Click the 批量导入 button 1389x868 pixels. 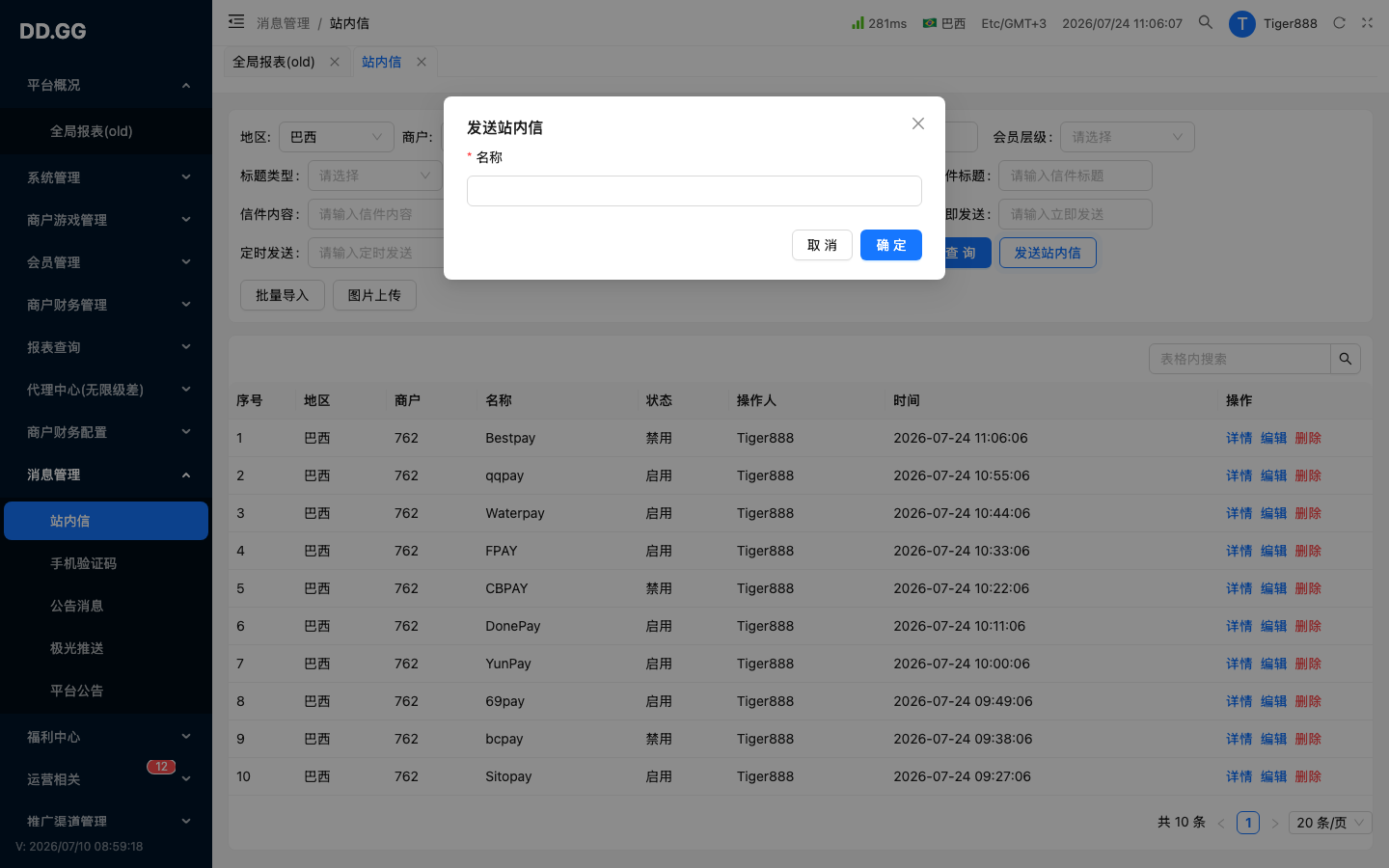[283, 295]
